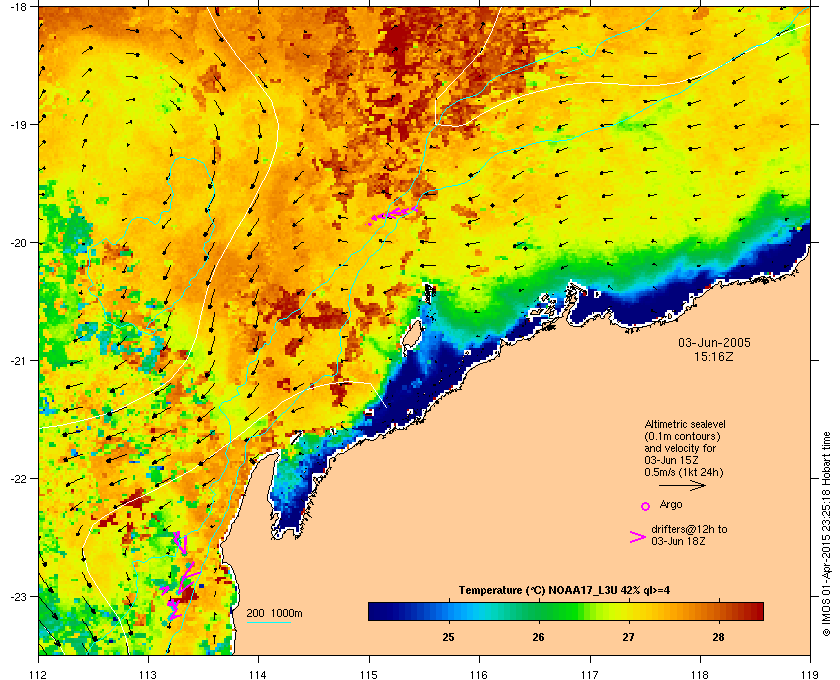
Task: Click the temperature colorbar at 25 degrees
Action: tap(448, 611)
